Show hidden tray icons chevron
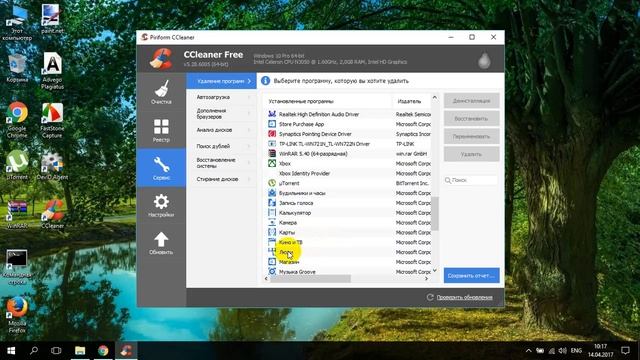Viewport: 640px width, 360px height. coord(529,351)
